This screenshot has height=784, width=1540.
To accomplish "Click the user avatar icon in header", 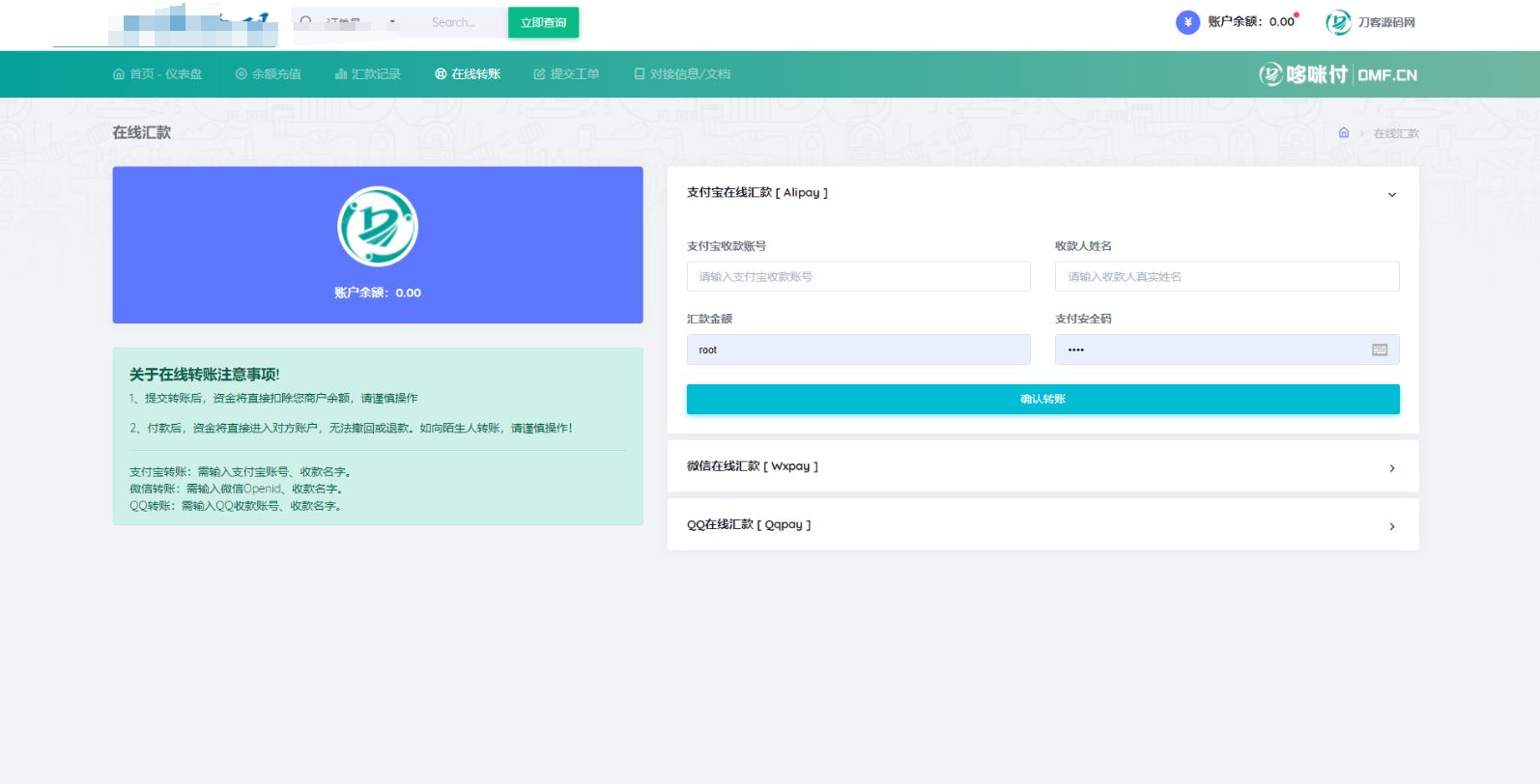I will tap(1338, 22).
